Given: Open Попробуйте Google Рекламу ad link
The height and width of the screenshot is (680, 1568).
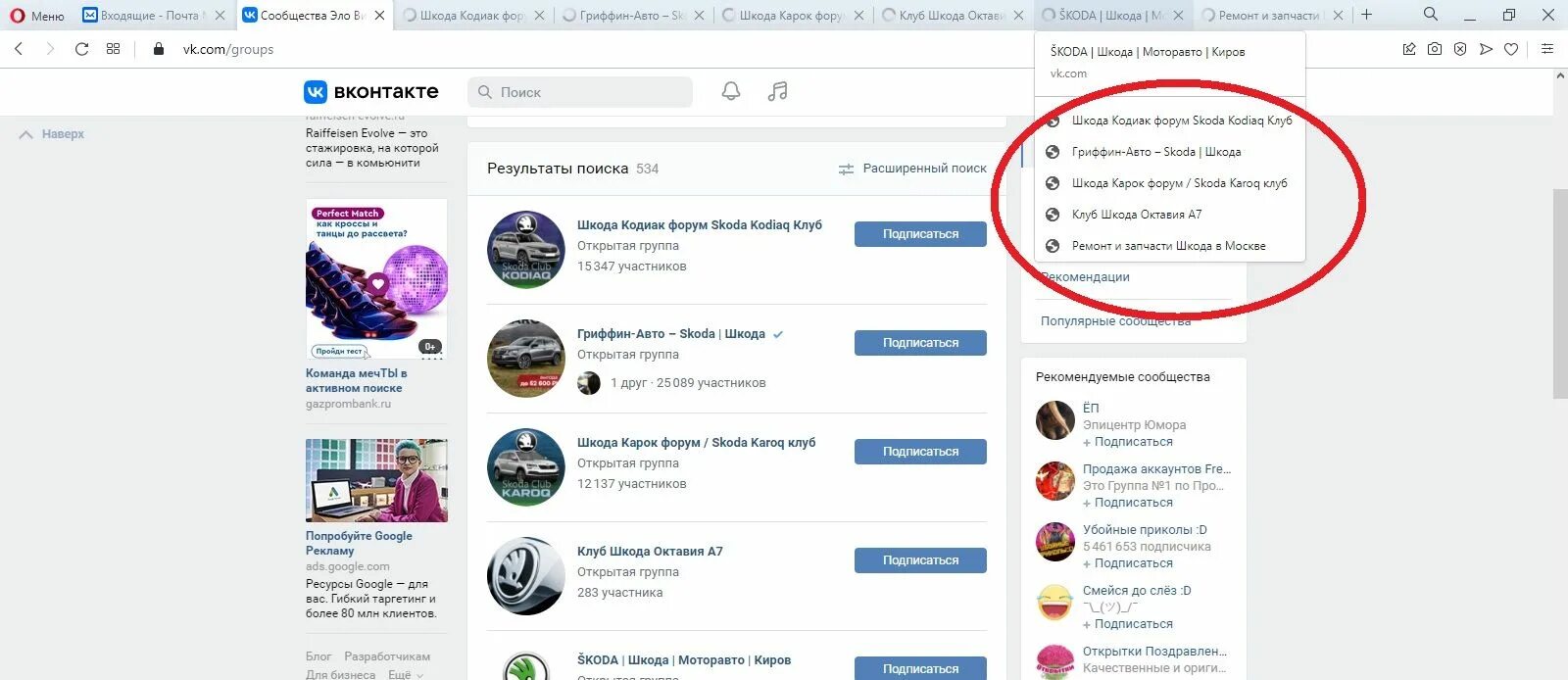Looking at the screenshot, I should tap(359, 543).
